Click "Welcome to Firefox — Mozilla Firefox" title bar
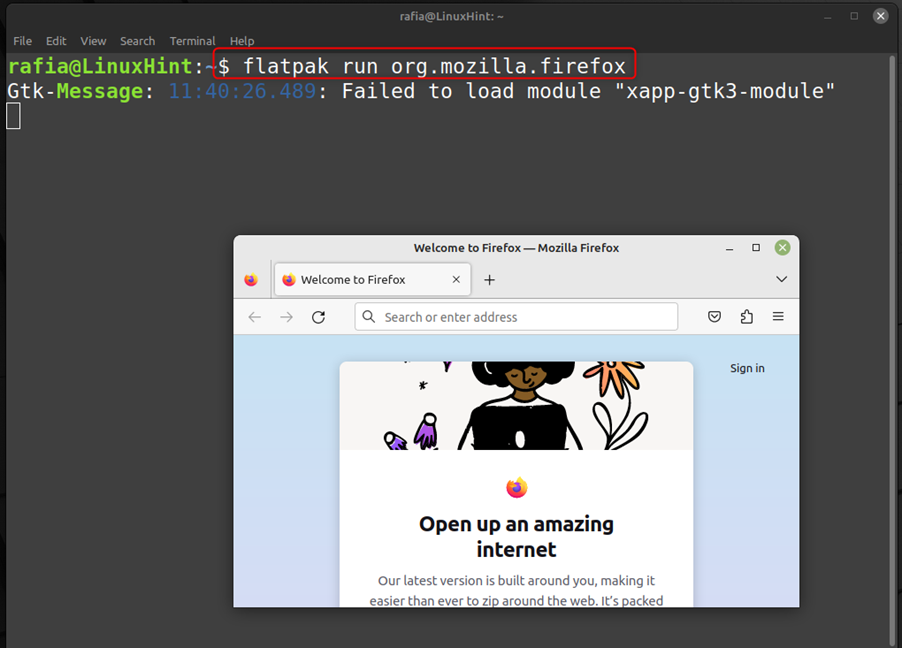902x648 pixels. pyautogui.click(x=516, y=248)
